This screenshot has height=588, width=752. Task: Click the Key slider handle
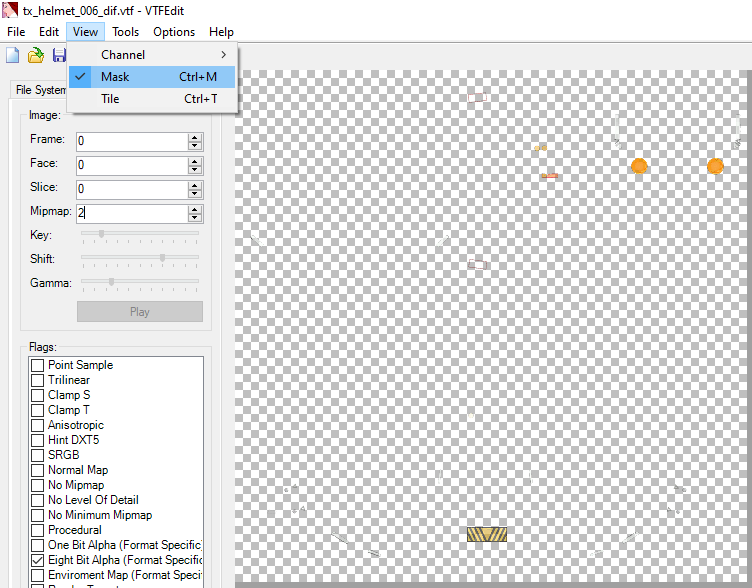pyautogui.click(x=101, y=234)
